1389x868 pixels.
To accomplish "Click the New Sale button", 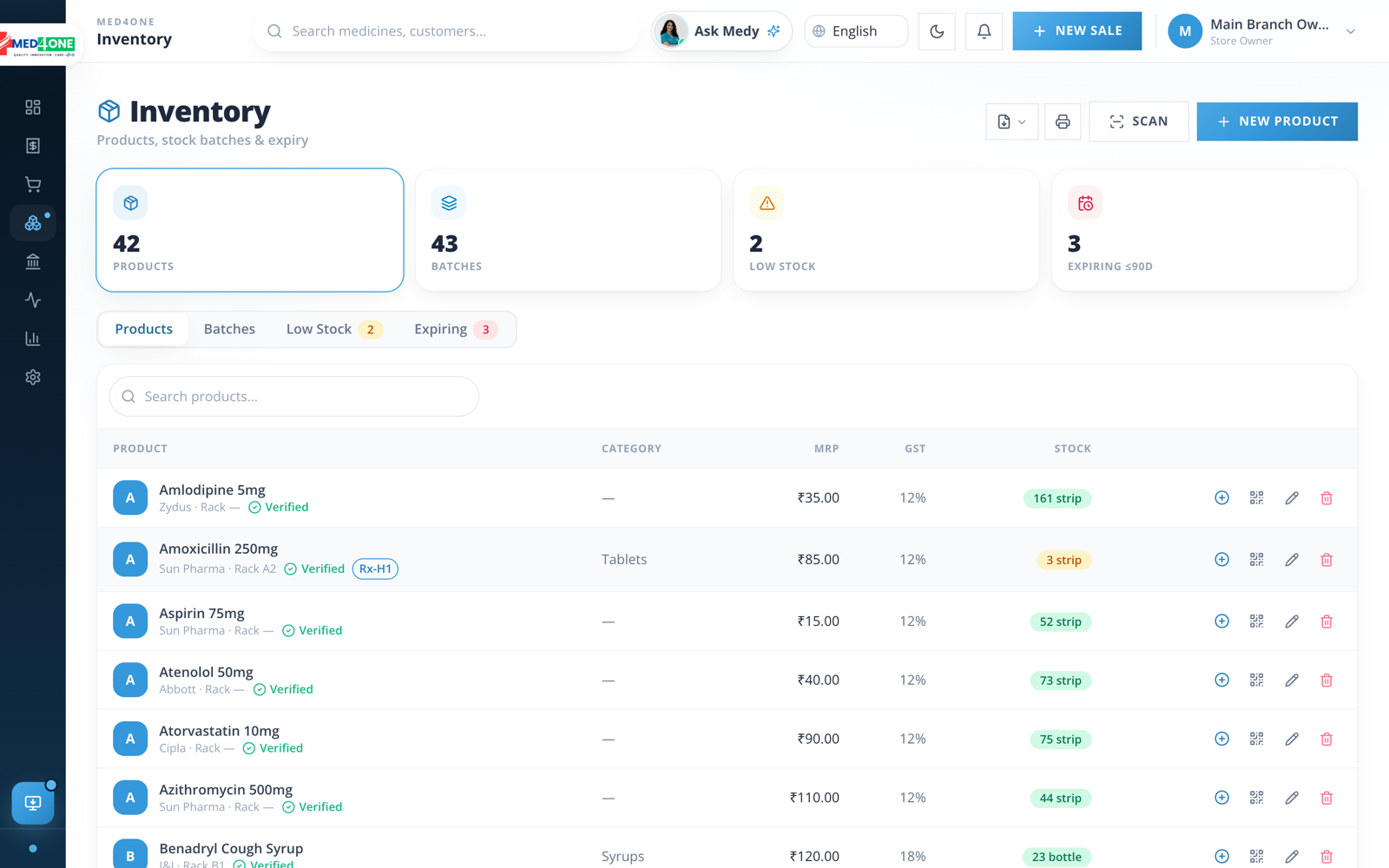I will coord(1076,31).
